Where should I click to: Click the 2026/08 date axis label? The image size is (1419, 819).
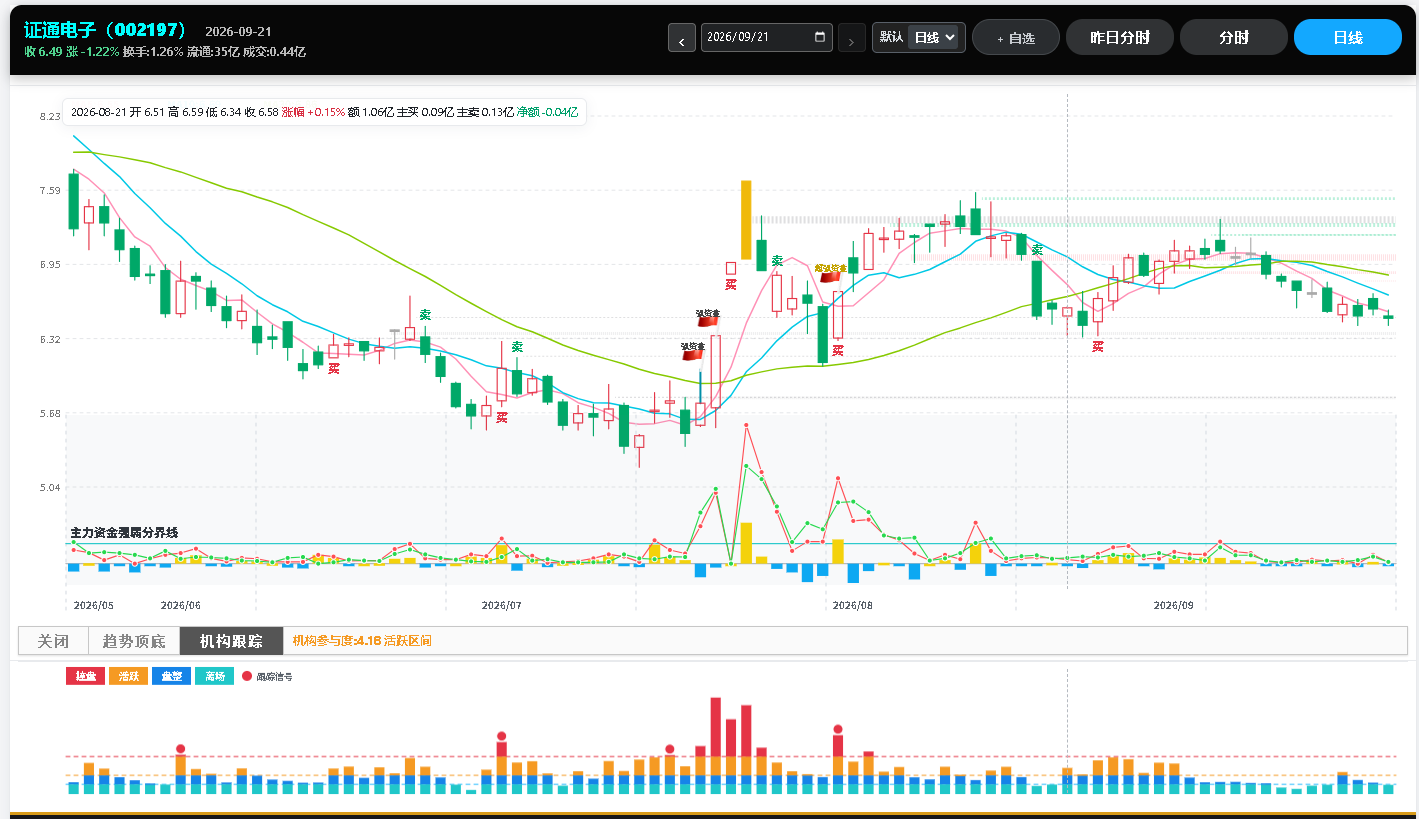pyautogui.click(x=853, y=606)
